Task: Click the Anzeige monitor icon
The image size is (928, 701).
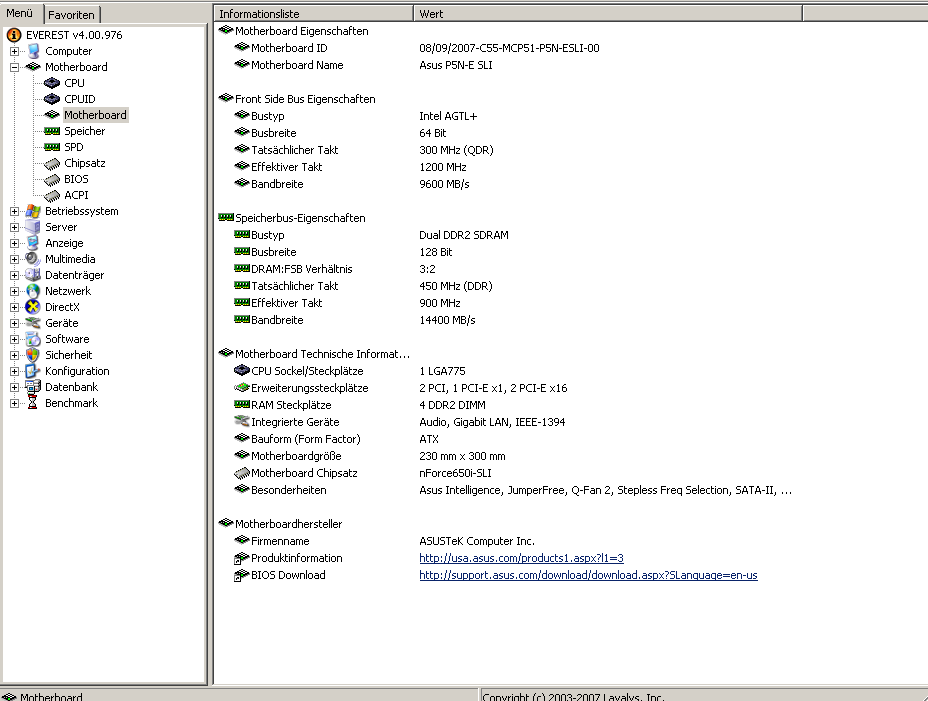Action: click(x=33, y=243)
